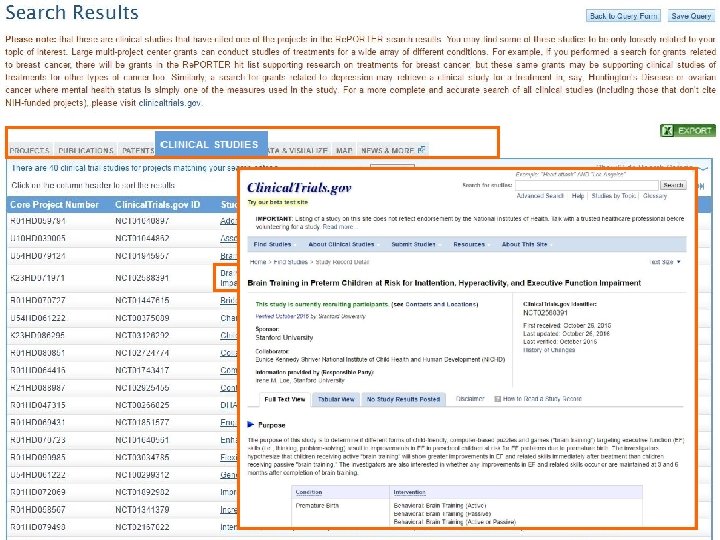
Task: Open the Glossary link
Action: tap(655, 196)
